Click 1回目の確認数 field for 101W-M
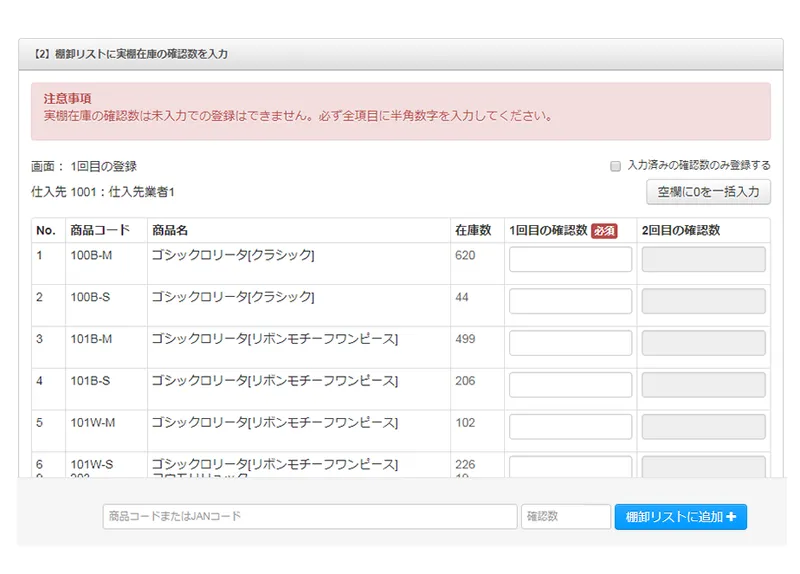The width and height of the screenshot is (800, 574). coord(570,427)
